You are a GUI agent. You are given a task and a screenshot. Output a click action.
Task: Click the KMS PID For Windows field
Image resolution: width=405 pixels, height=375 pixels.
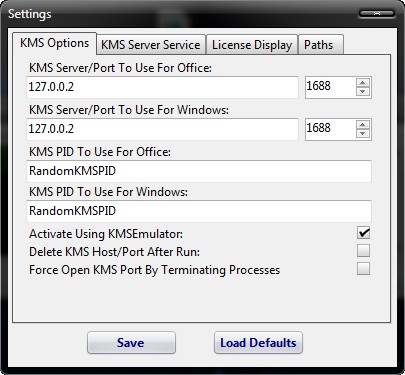(x=199, y=211)
